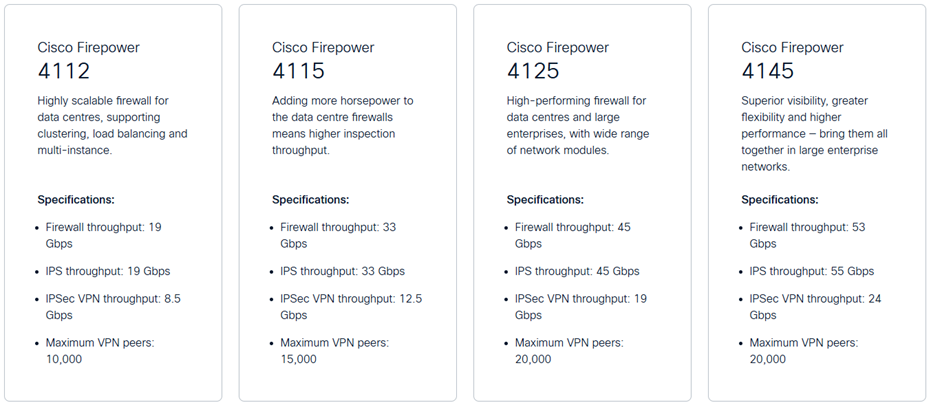This screenshot has height=405, width=931.
Task: Click 'Maximum VPN peers: 15,000' list item
Action: click(334, 350)
